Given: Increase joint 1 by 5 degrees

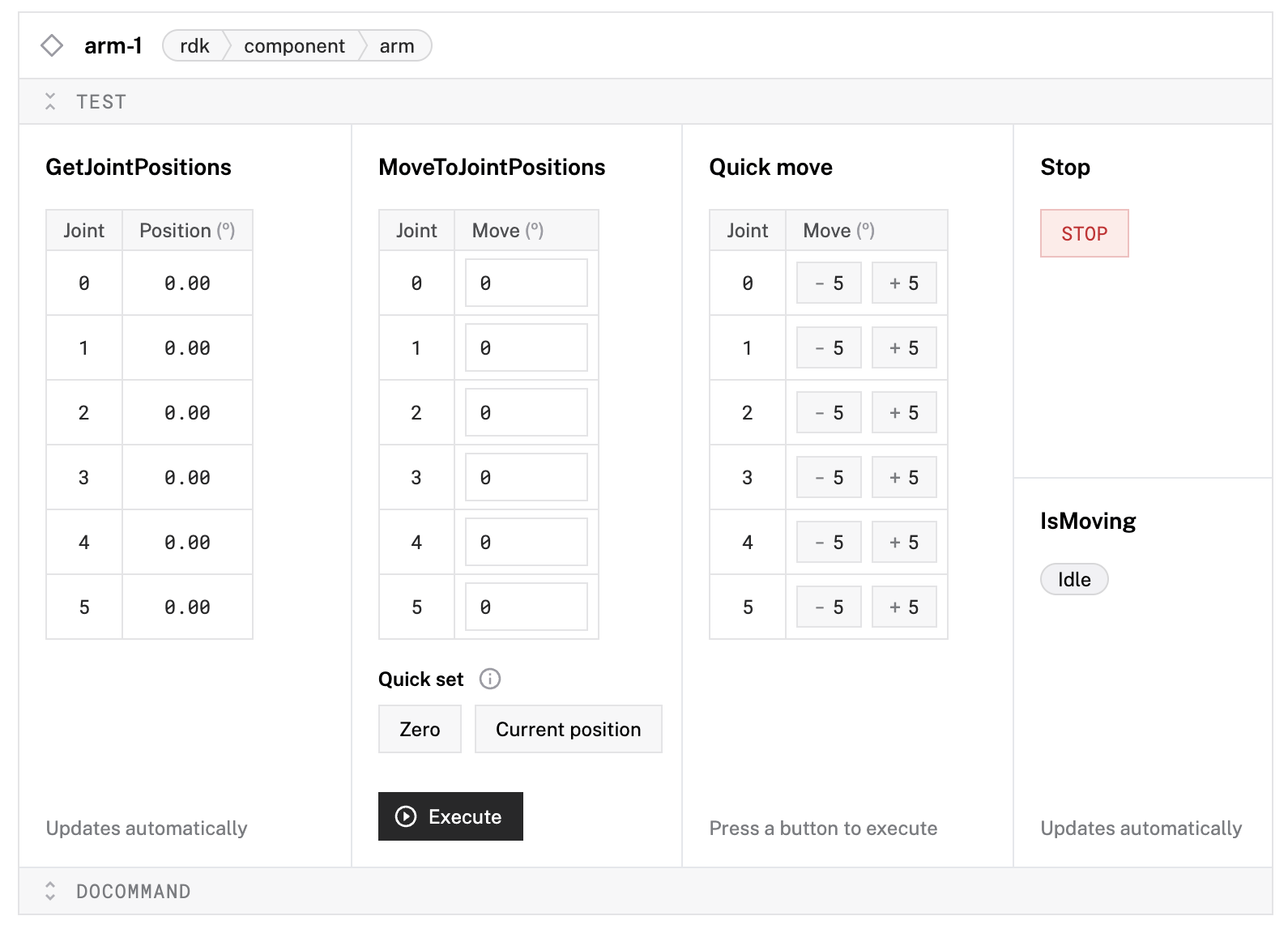Looking at the screenshot, I should [x=904, y=347].
